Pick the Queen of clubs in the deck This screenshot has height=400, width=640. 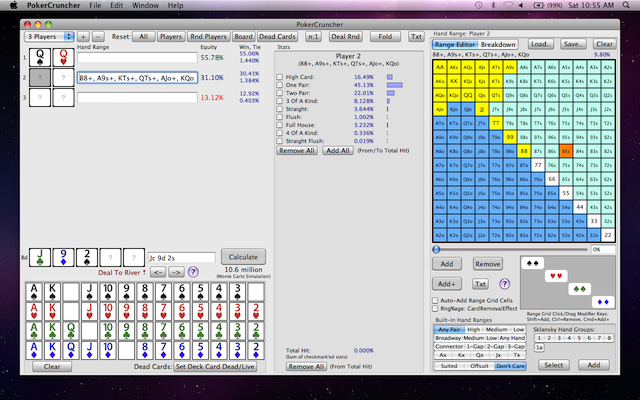(x=71, y=331)
